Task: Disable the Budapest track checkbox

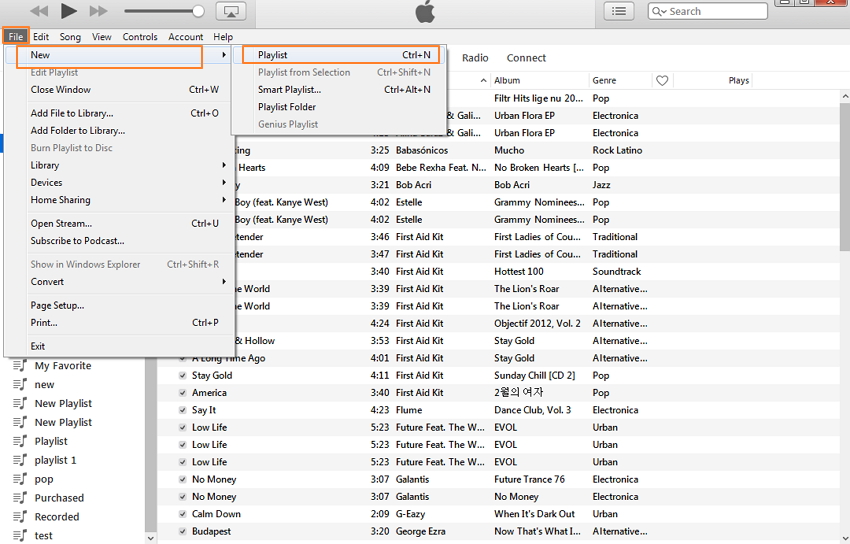Action: (x=182, y=531)
